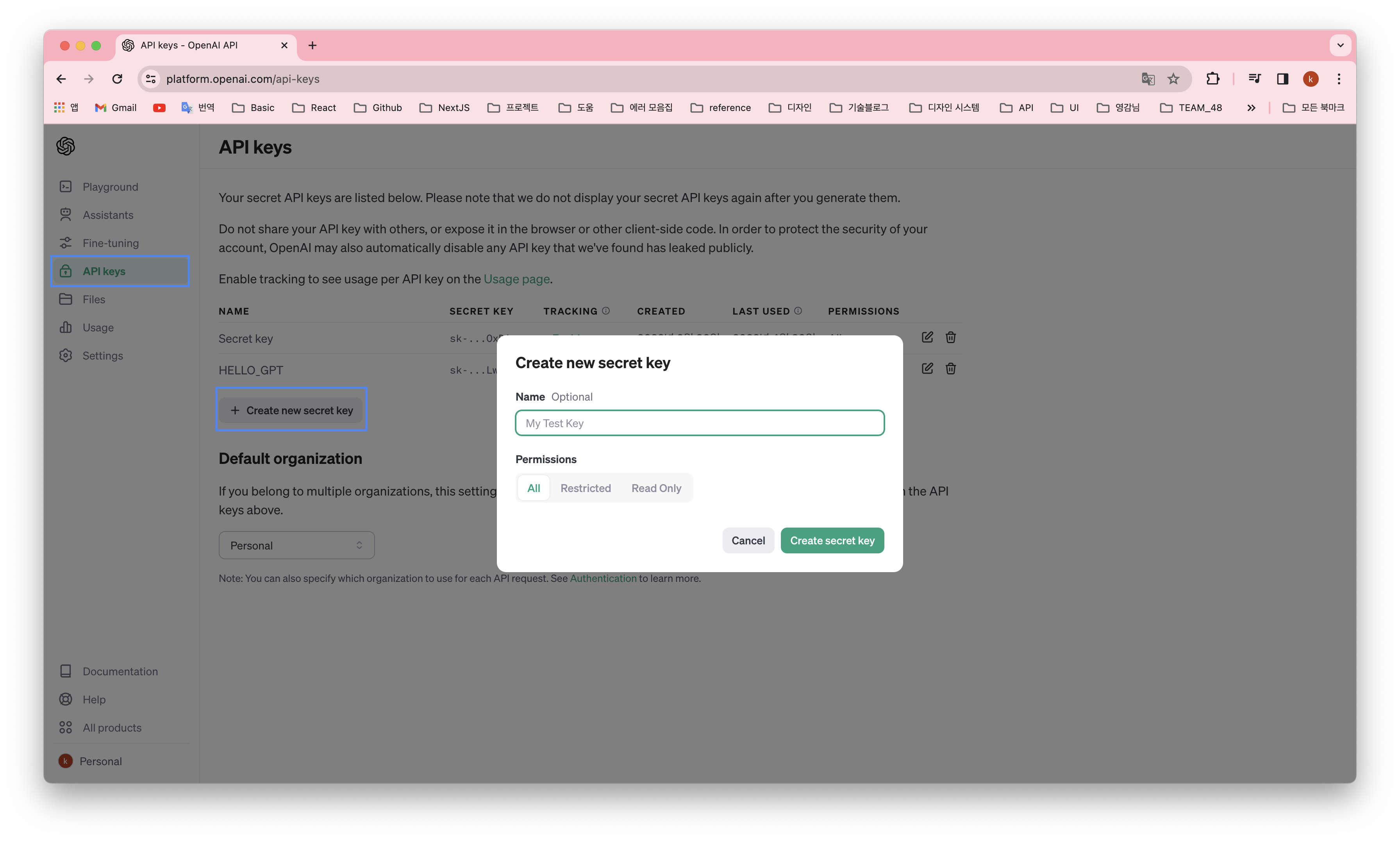Delete the Secret key using the trash icon

click(950, 336)
